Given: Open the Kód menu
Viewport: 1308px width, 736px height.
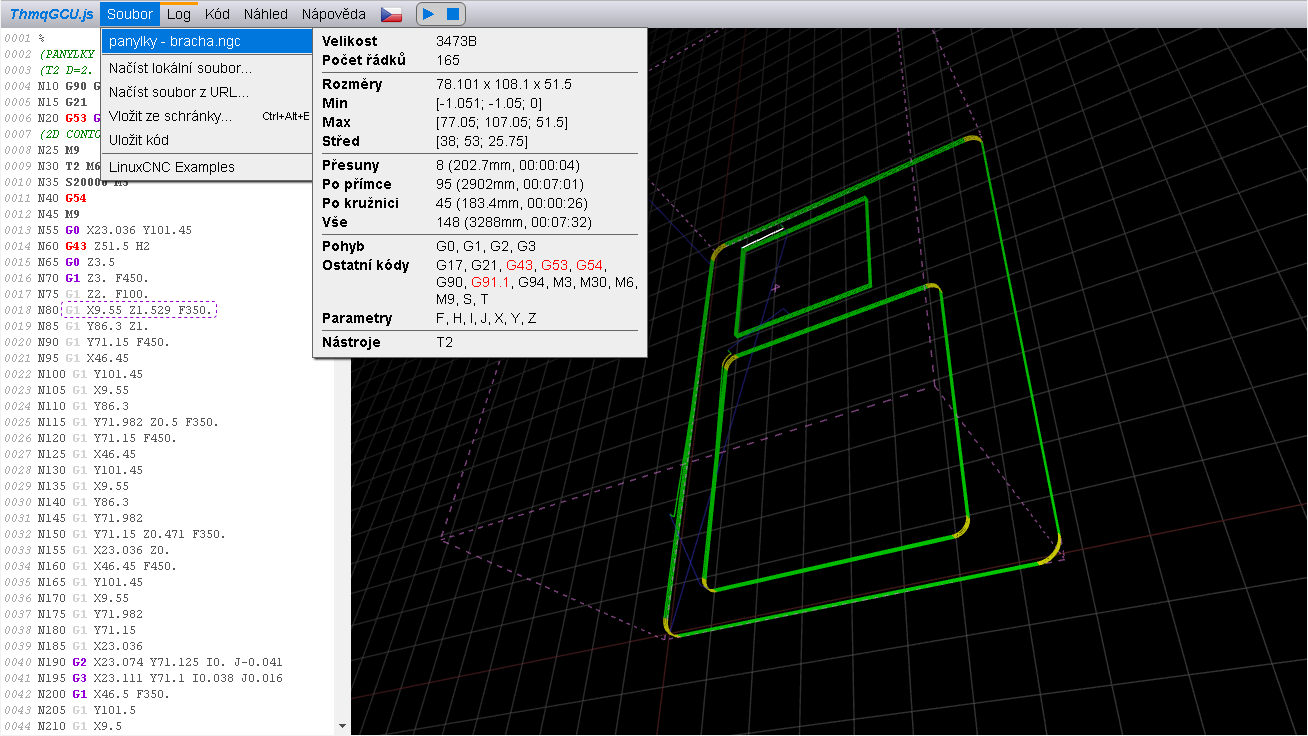Looking at the screenshot, I should click(217, 14).
